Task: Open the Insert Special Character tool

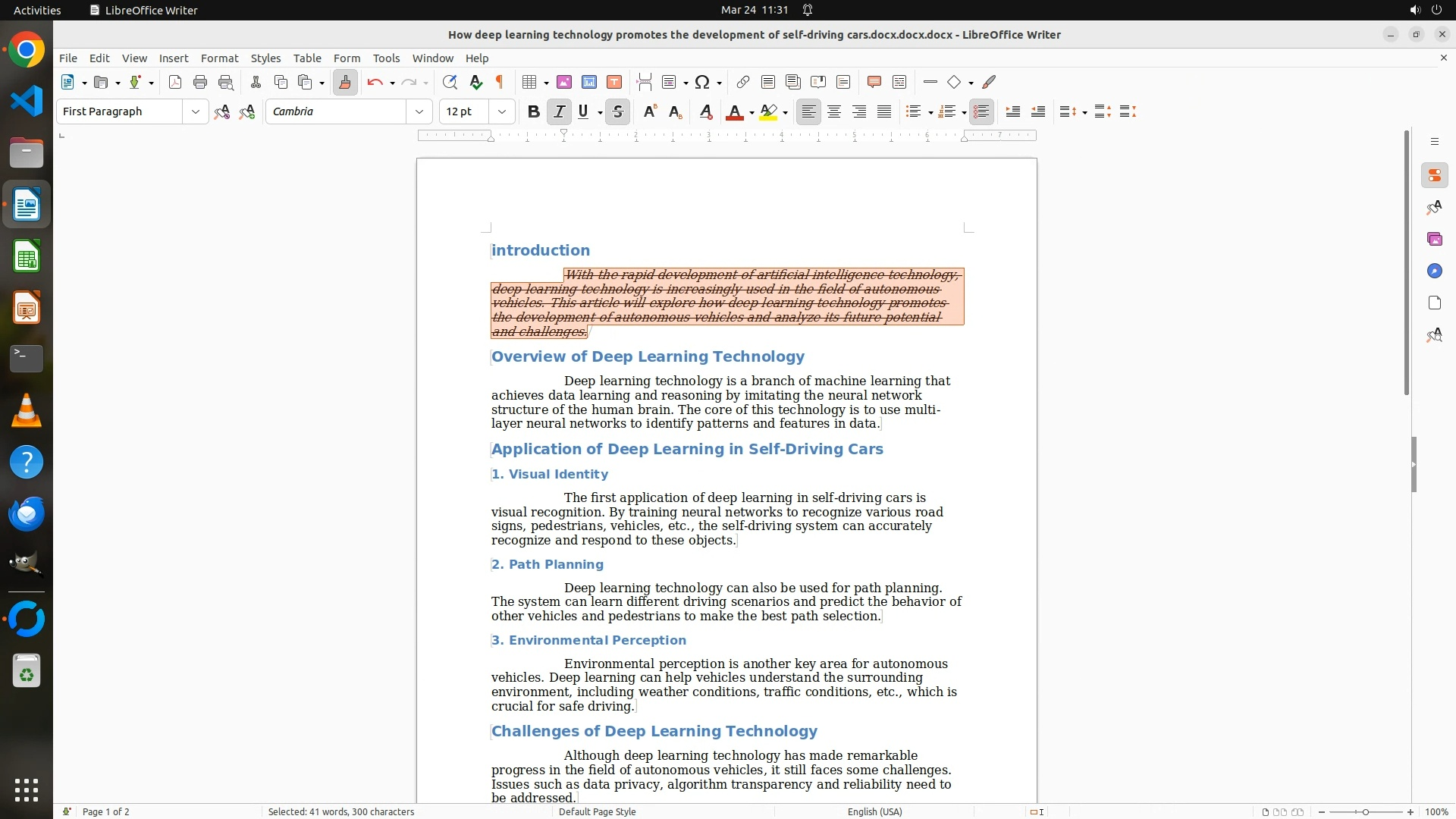Action: tap(702, 82)
